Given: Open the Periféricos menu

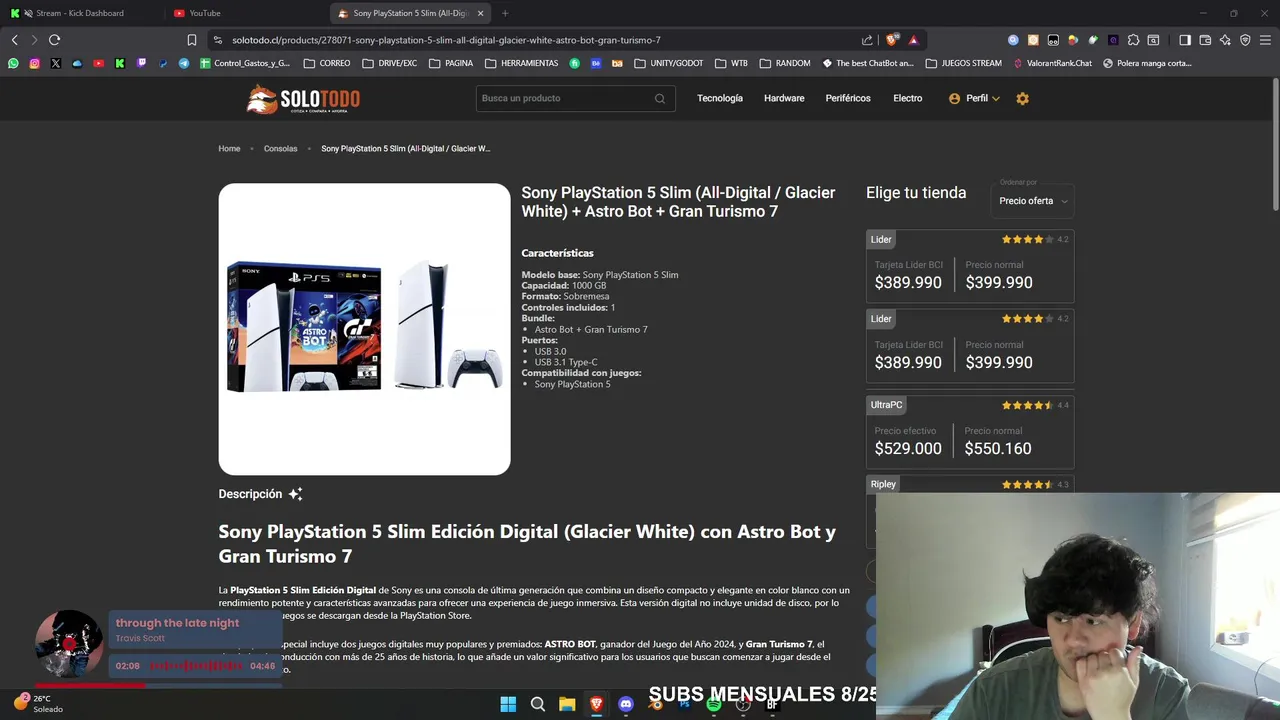Looking at the screenshot, I should [848, 98].
